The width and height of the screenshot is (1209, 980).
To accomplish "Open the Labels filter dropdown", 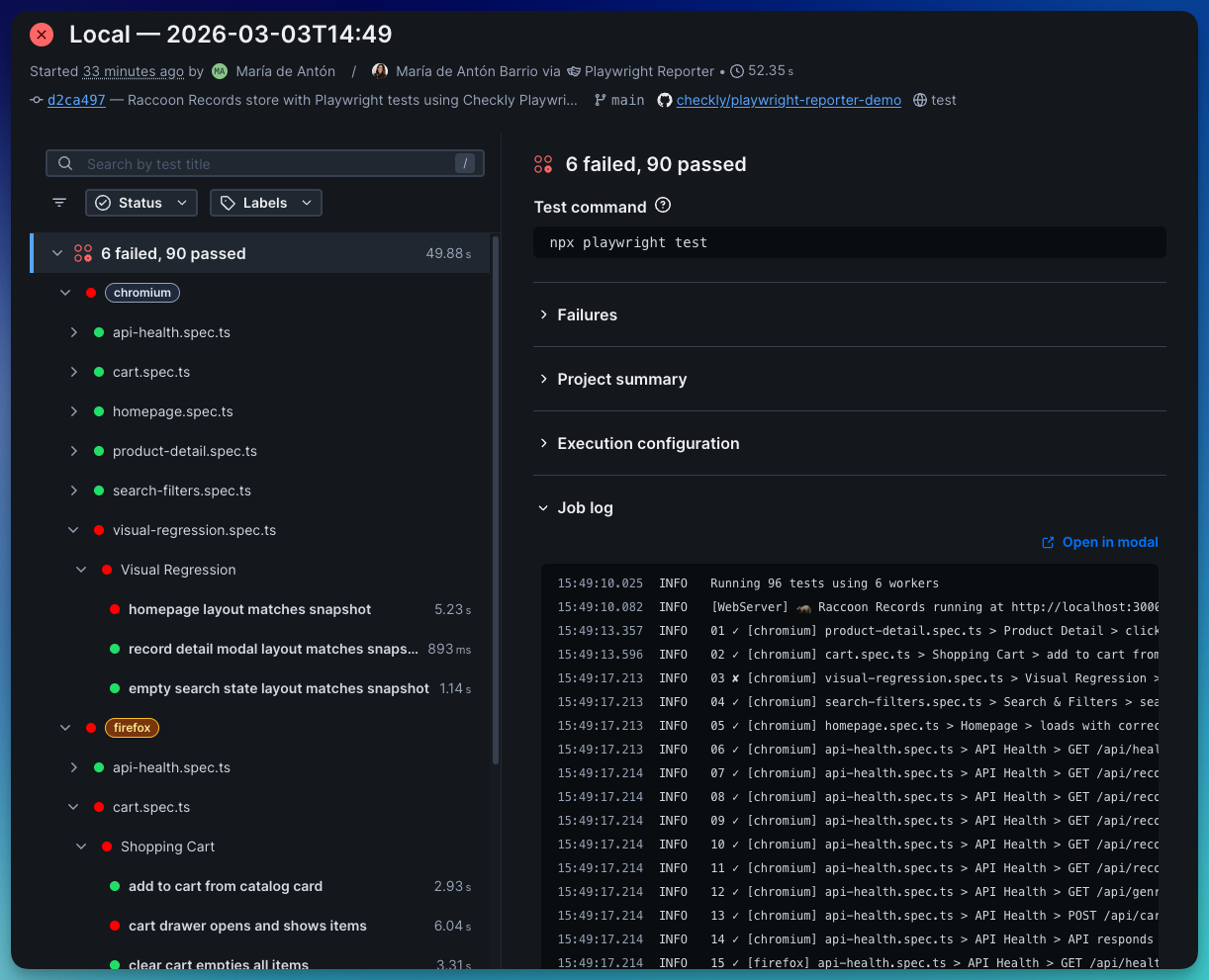I will coord(265,203).
